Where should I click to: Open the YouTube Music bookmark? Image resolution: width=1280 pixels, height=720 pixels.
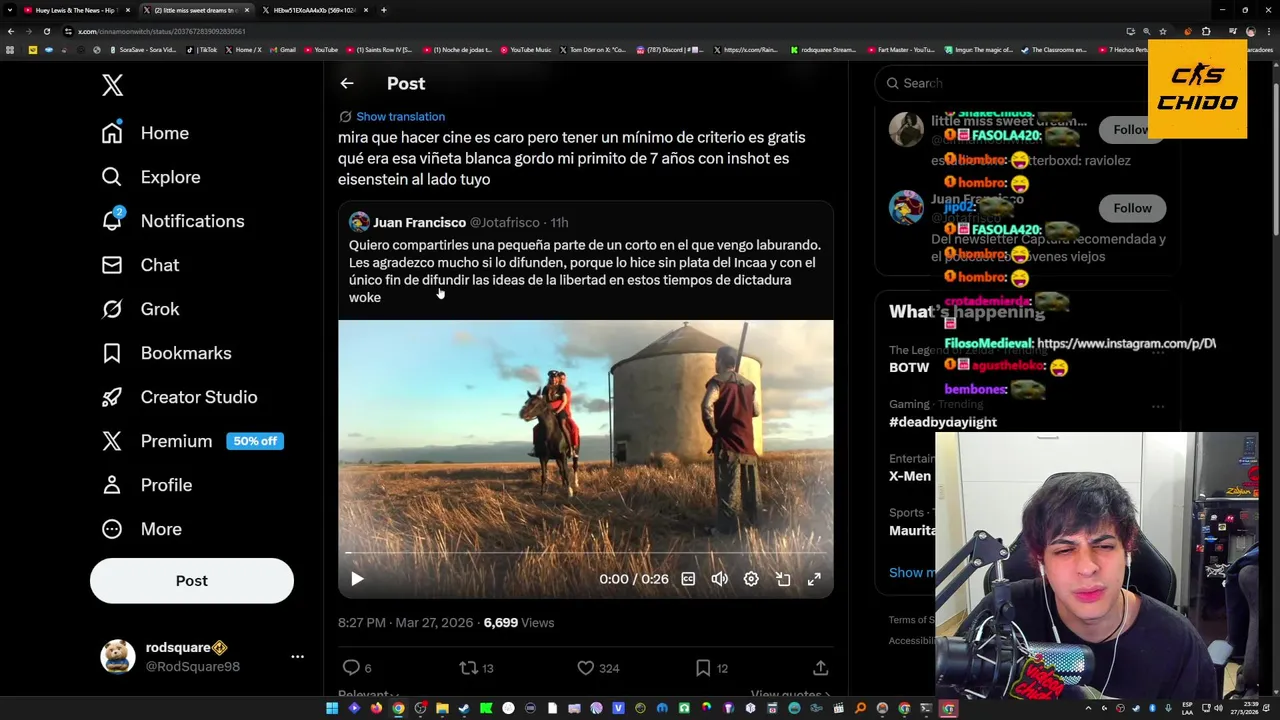526,49
